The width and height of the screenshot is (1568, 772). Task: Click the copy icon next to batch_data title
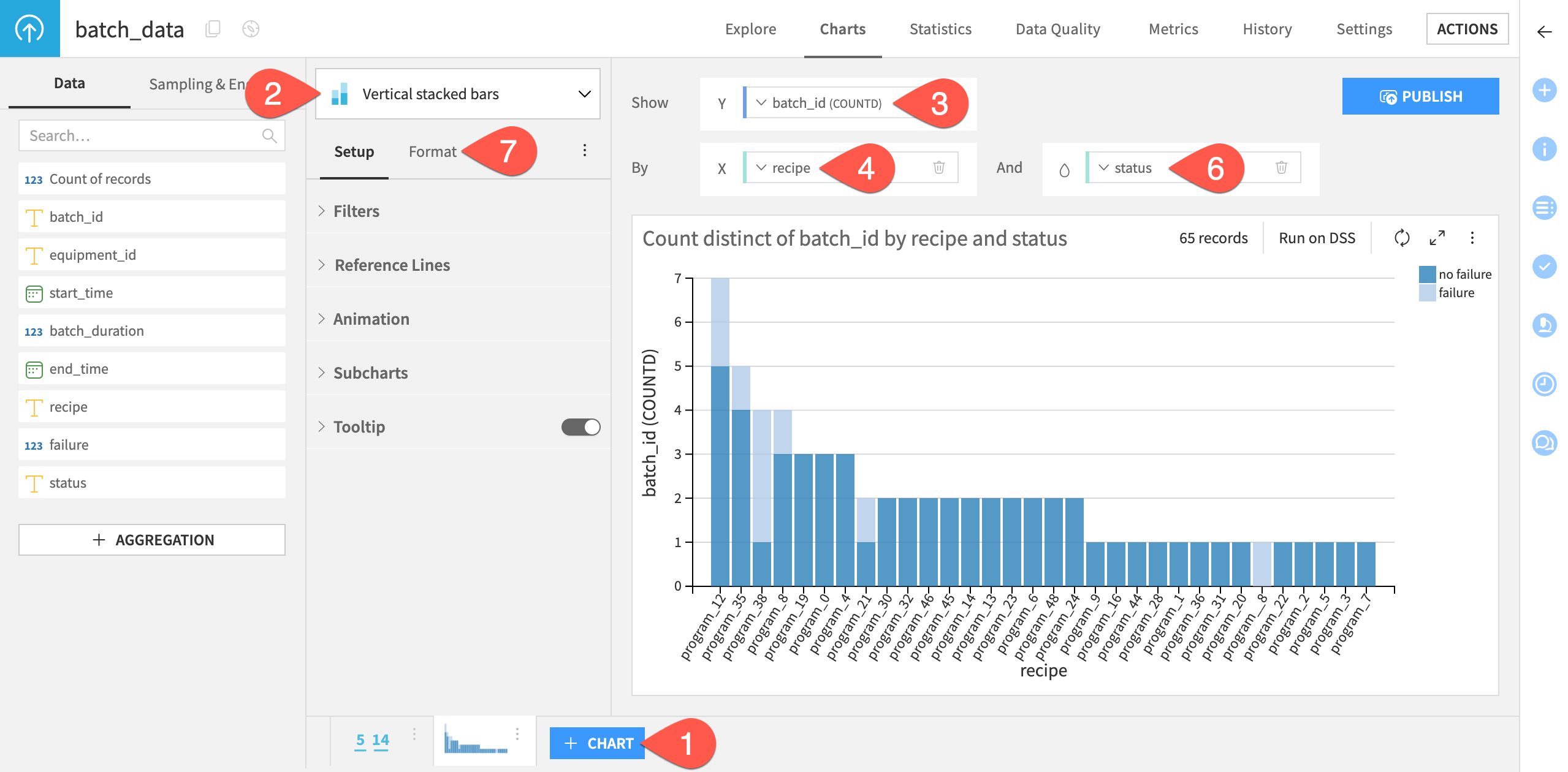pos(213,29)
